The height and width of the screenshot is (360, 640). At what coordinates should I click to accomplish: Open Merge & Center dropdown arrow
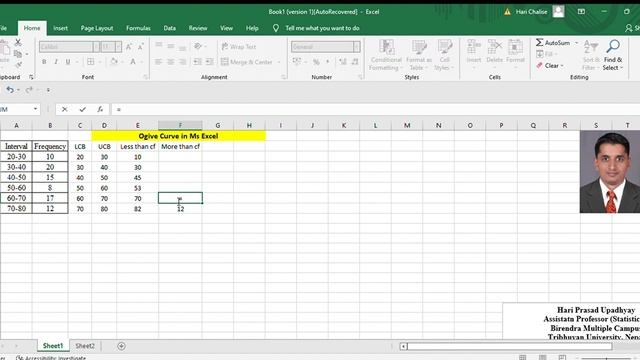pyautogui.click(x=279, y=62)
